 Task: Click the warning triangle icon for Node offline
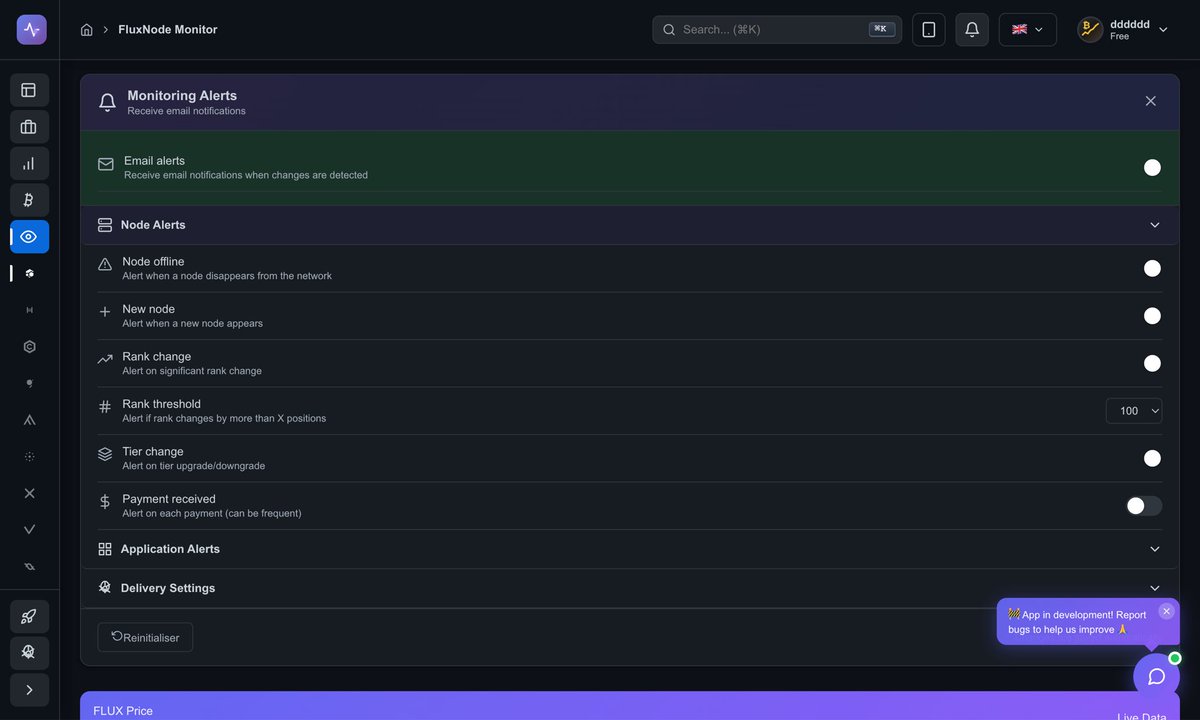105,265
